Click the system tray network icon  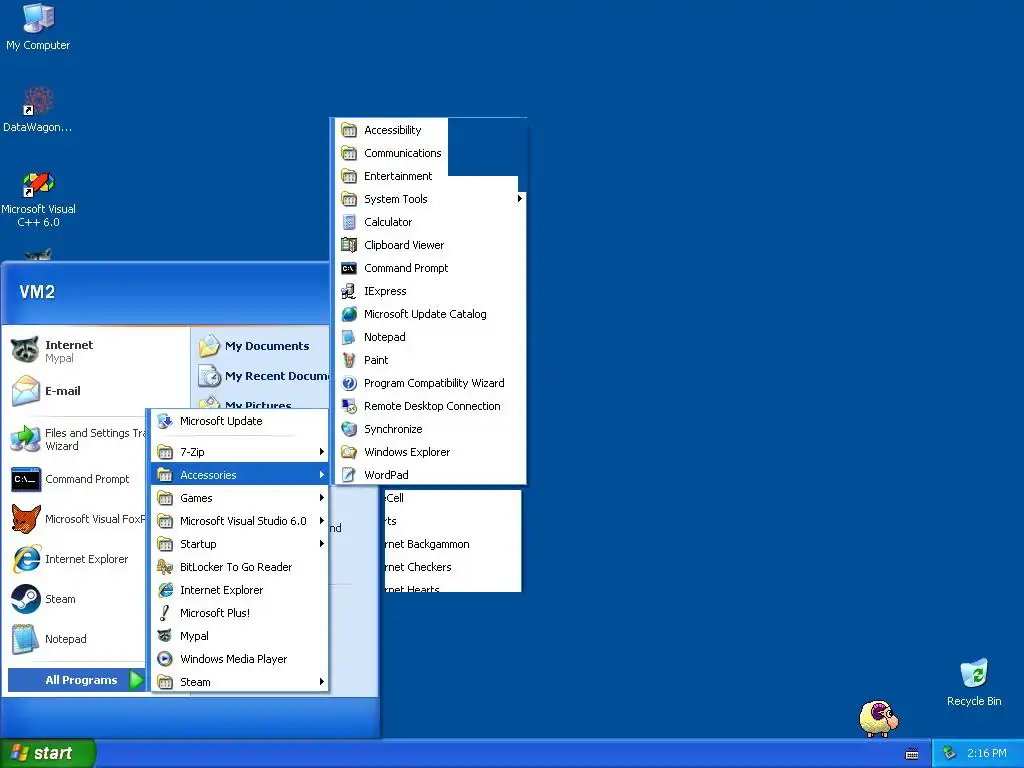point(949,754)
